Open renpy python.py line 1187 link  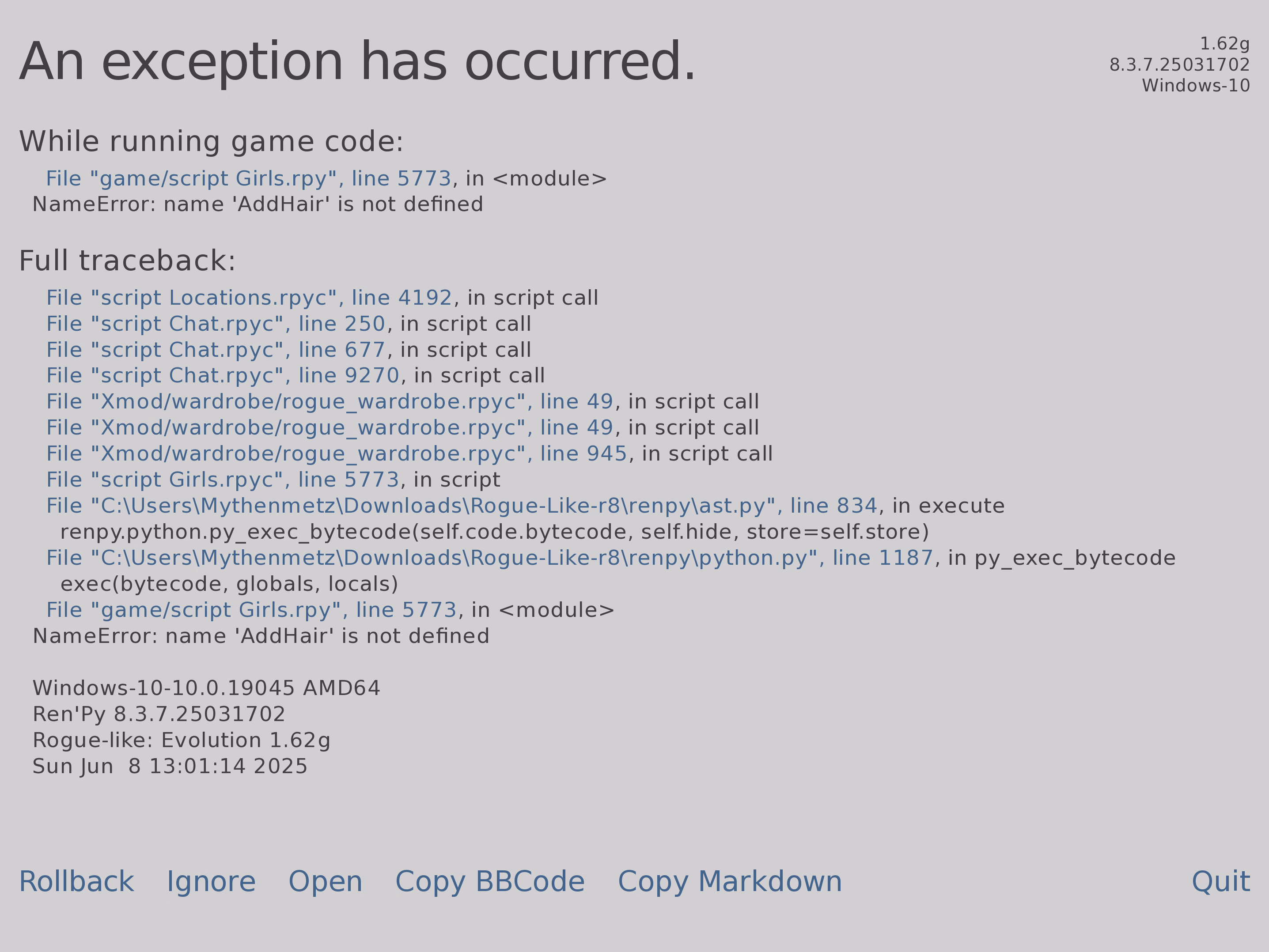pyautogui.click(x=490, y=558)
